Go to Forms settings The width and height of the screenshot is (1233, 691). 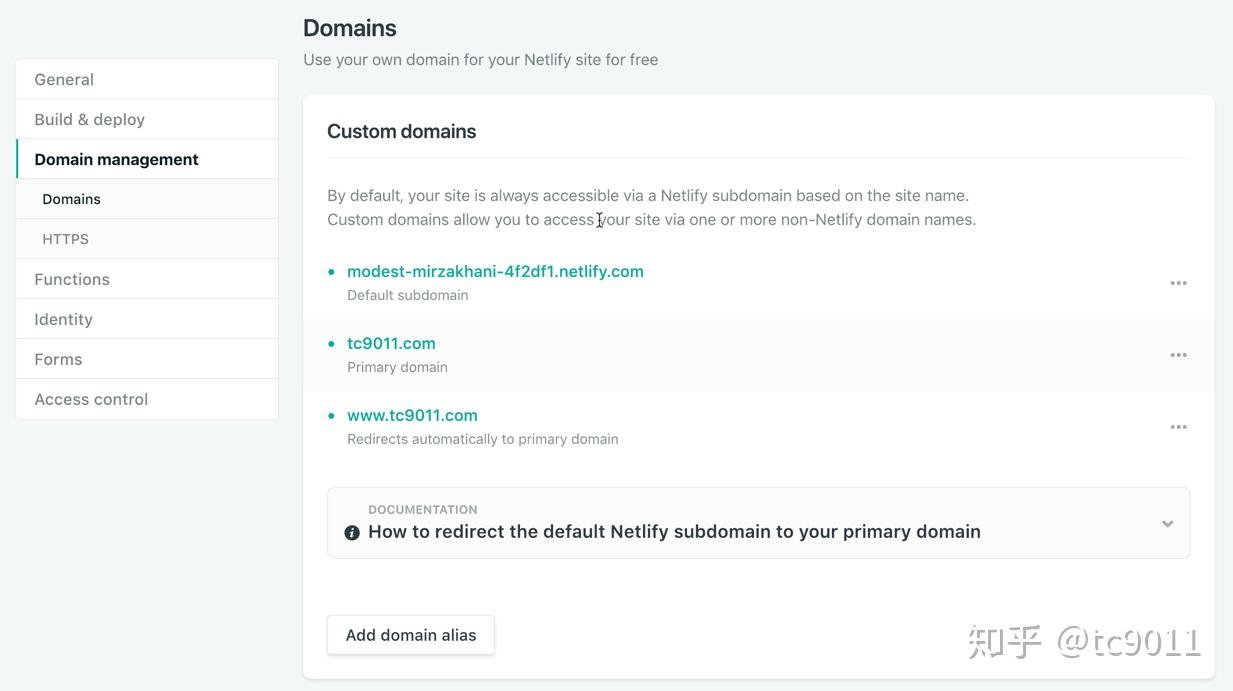[x=58, y=359]
